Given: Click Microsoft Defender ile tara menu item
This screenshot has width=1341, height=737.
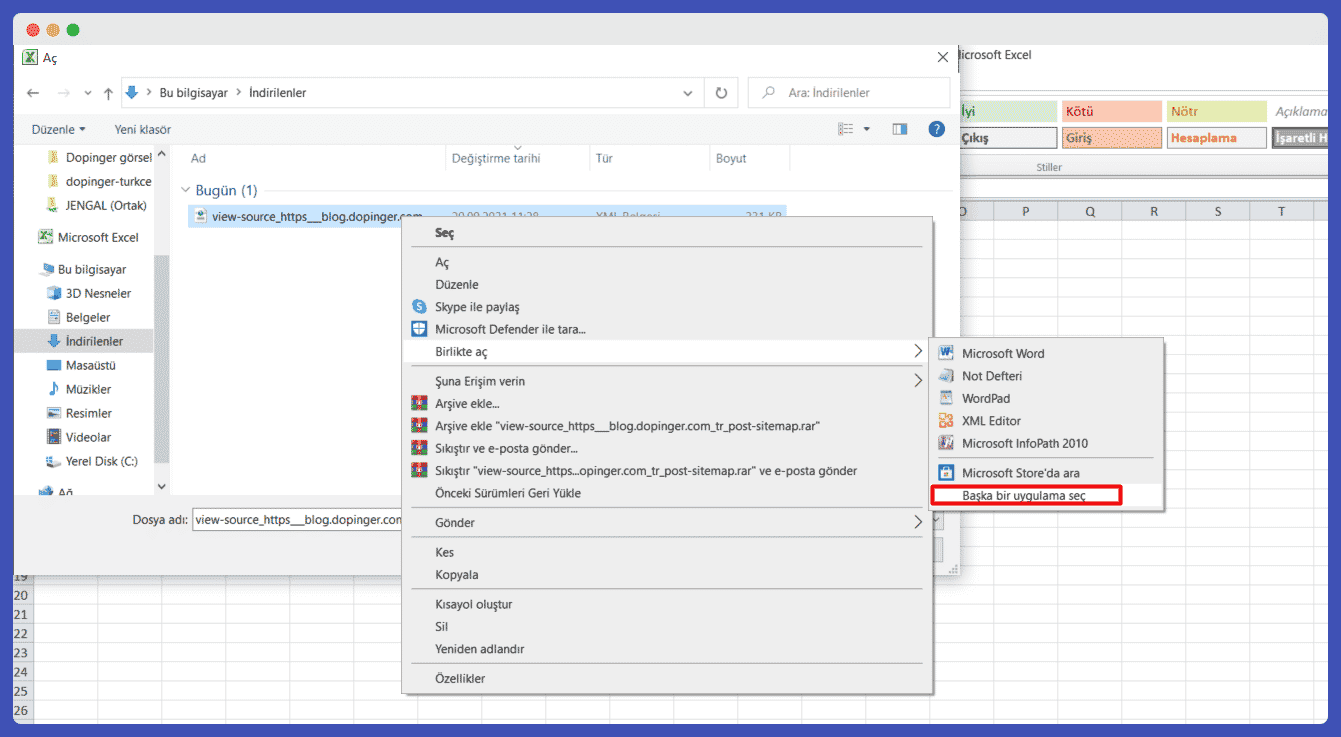Looking at the screenshot, I should (x=667, y=329).
